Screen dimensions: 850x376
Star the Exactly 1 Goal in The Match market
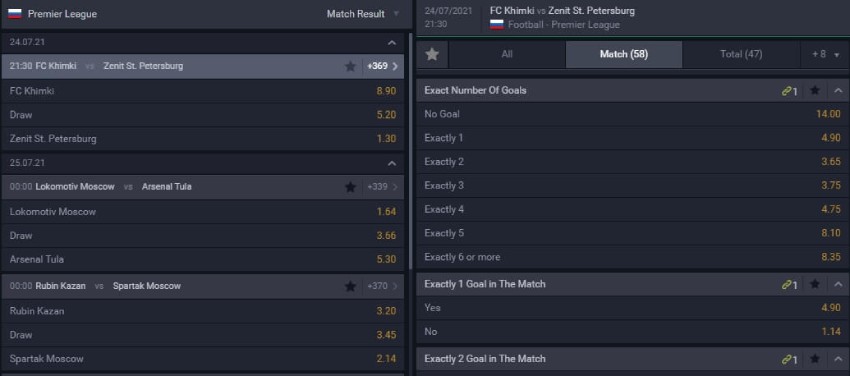(x=815, y=284)
